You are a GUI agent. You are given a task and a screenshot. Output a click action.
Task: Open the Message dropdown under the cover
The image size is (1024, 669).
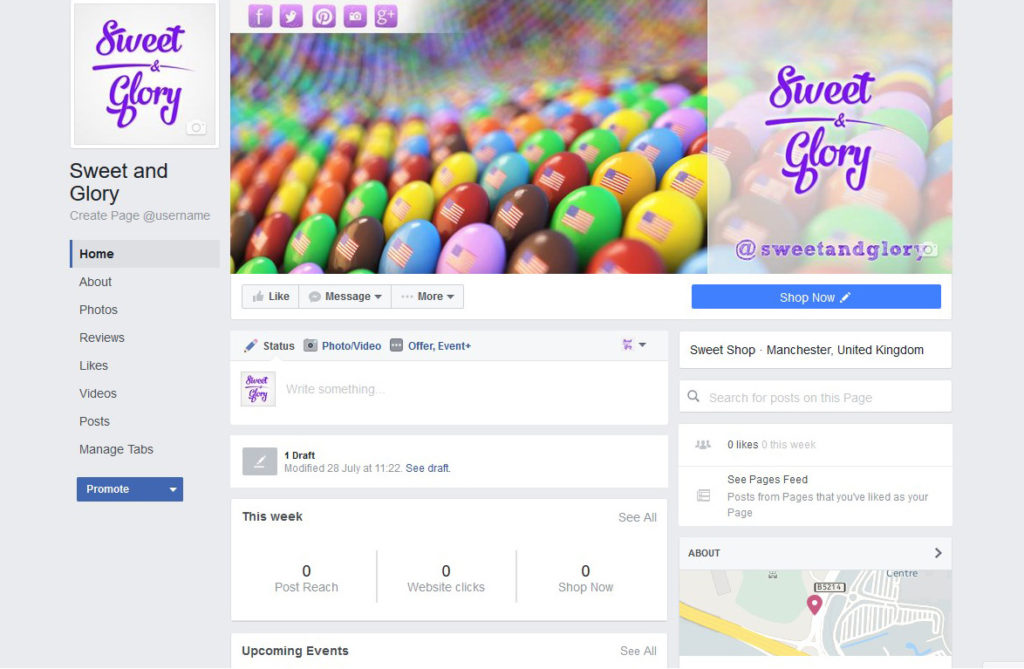point(345,297)
